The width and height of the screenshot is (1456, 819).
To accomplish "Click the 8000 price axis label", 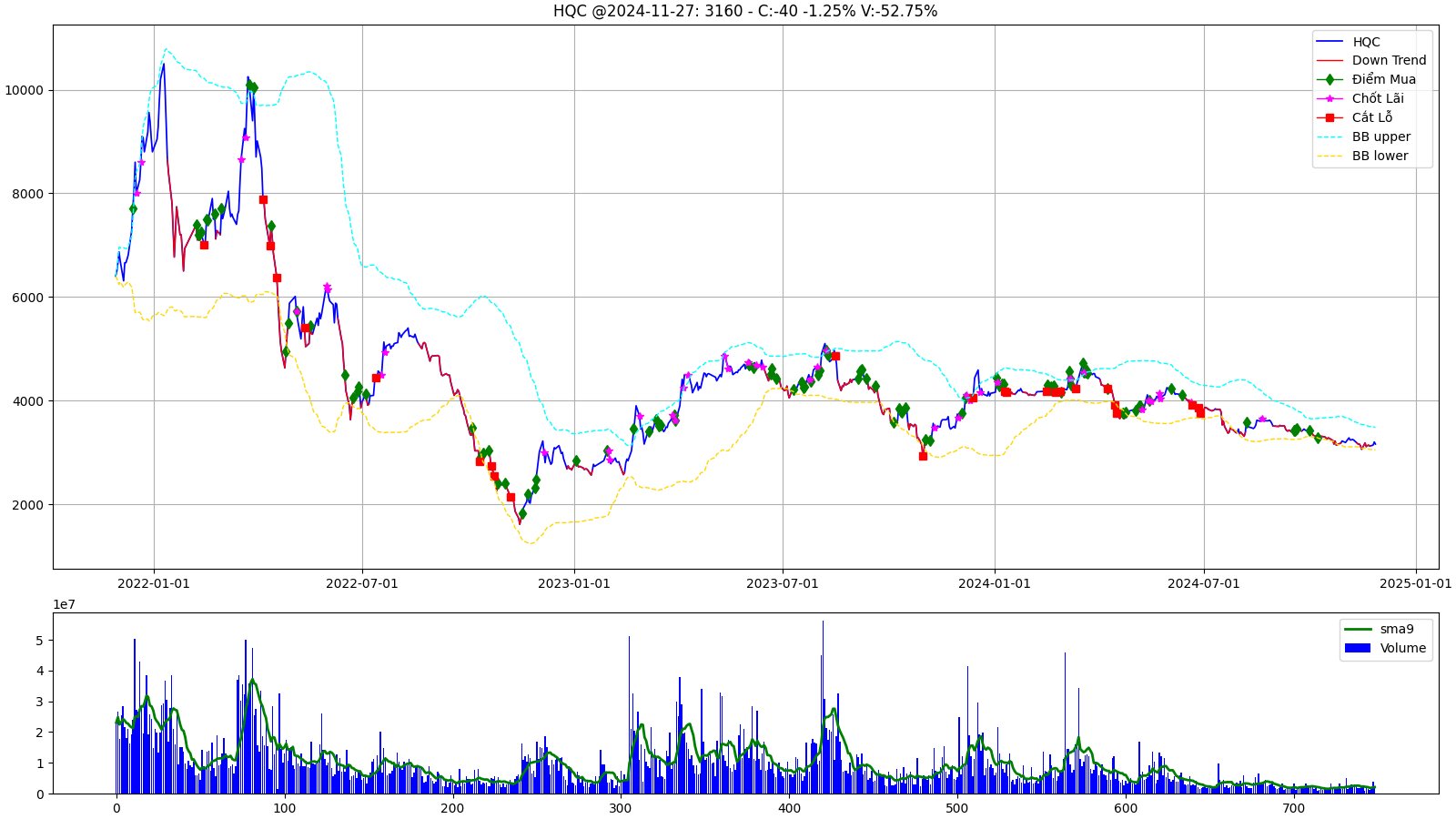I will tap(27, 194).
